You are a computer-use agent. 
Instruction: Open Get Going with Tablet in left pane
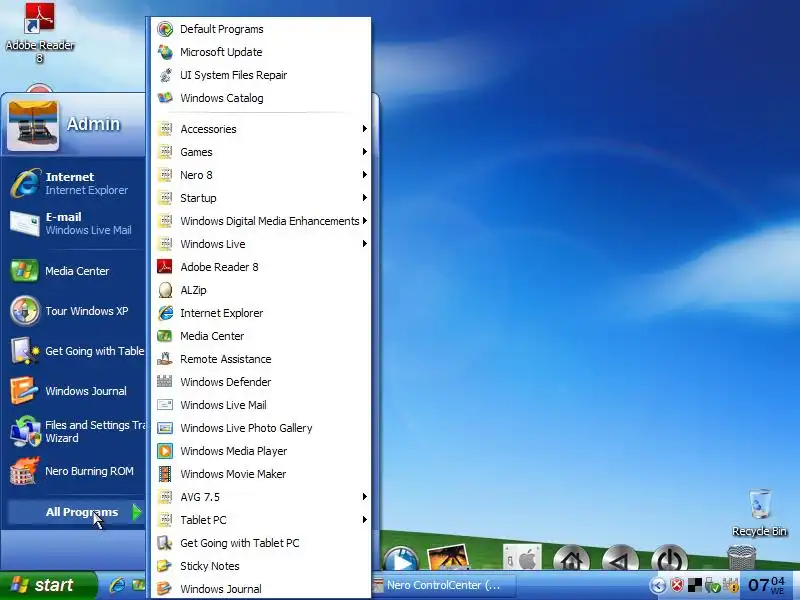point(75,351)
